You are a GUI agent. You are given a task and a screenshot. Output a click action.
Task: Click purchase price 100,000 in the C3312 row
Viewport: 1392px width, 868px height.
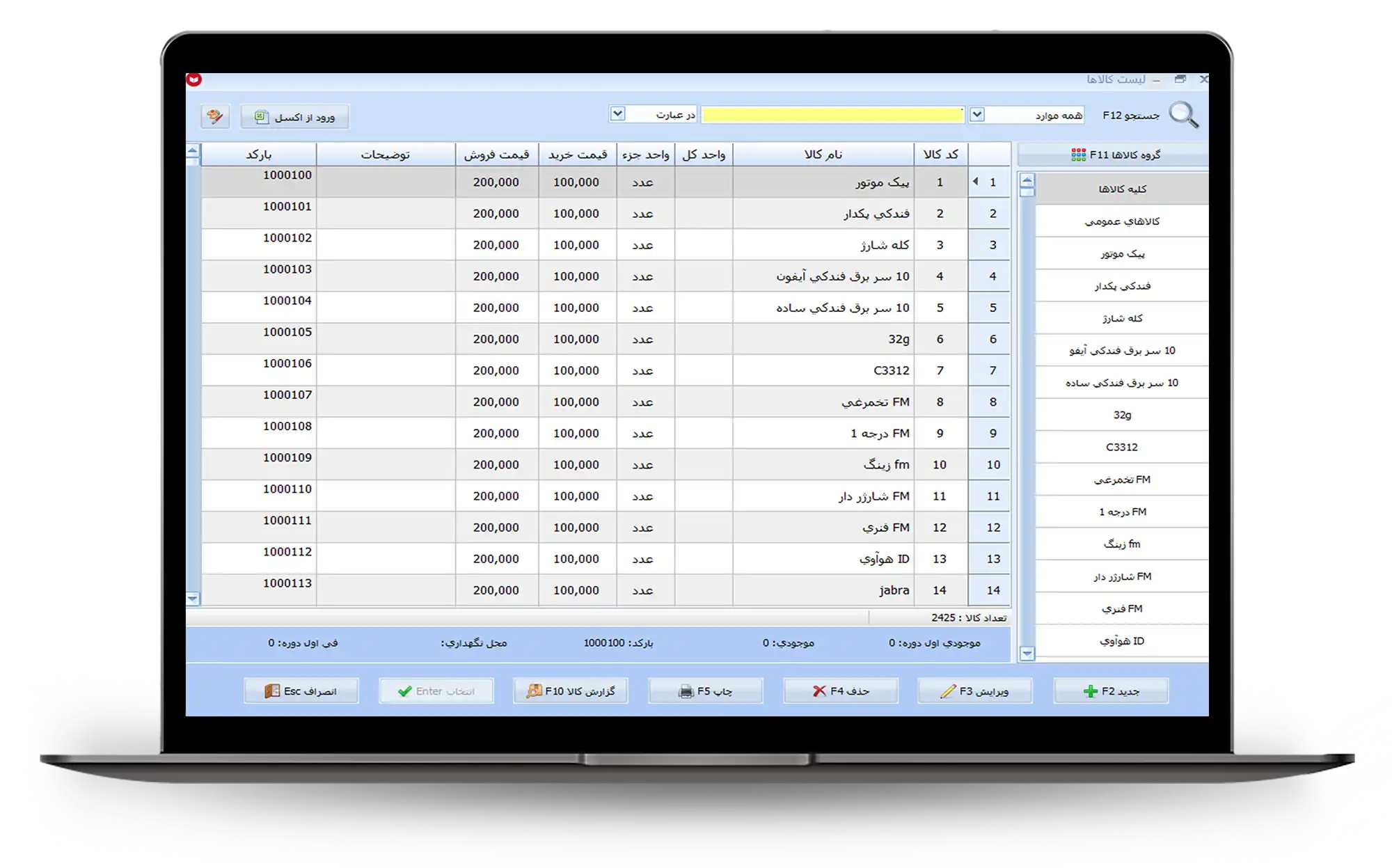pos(576,370)
